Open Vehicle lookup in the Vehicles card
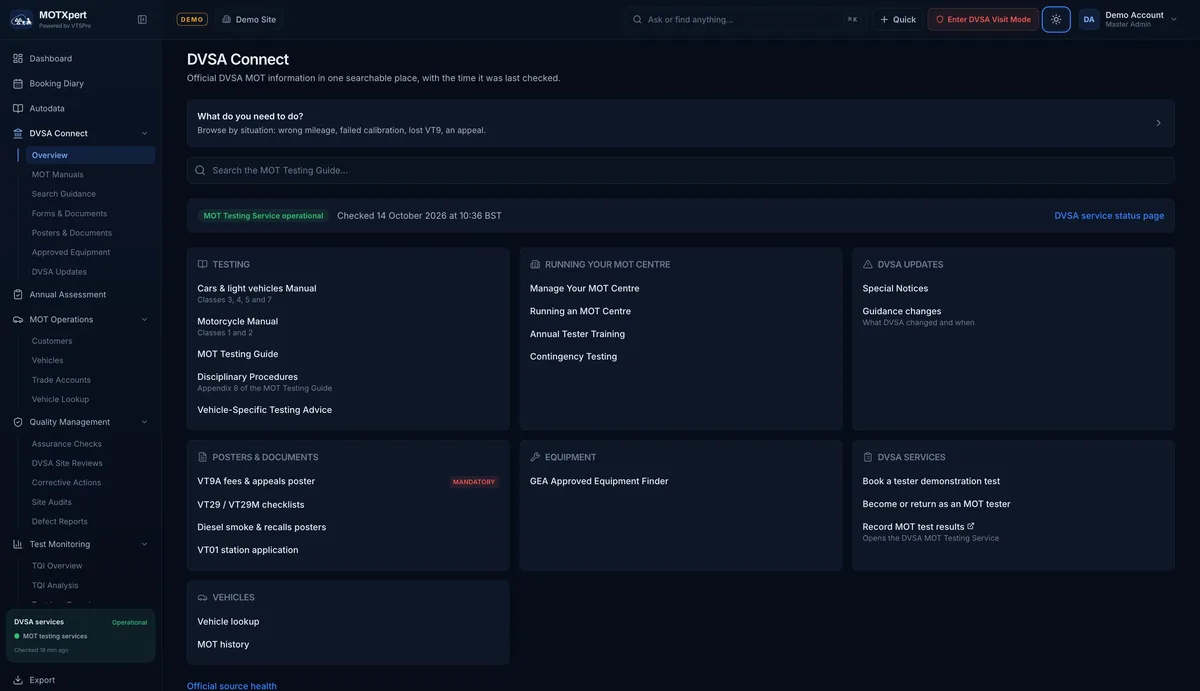Screen dimensions: 1200x691 [228, 622]
